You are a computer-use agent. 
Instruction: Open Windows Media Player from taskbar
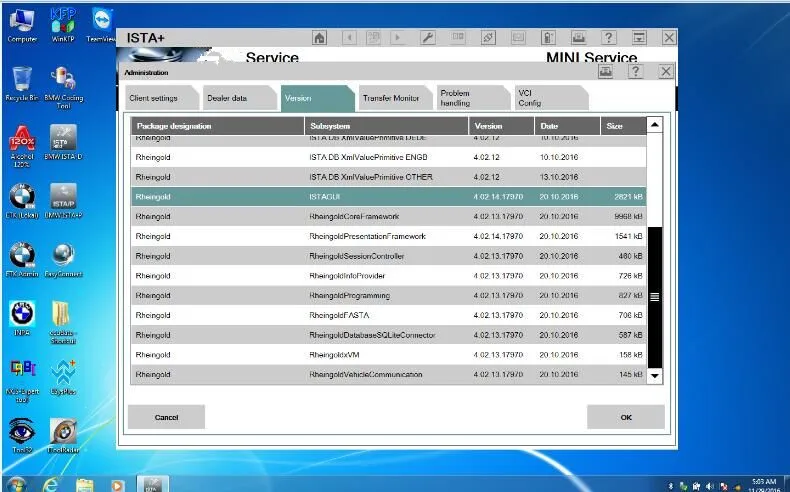pos(117,485)
